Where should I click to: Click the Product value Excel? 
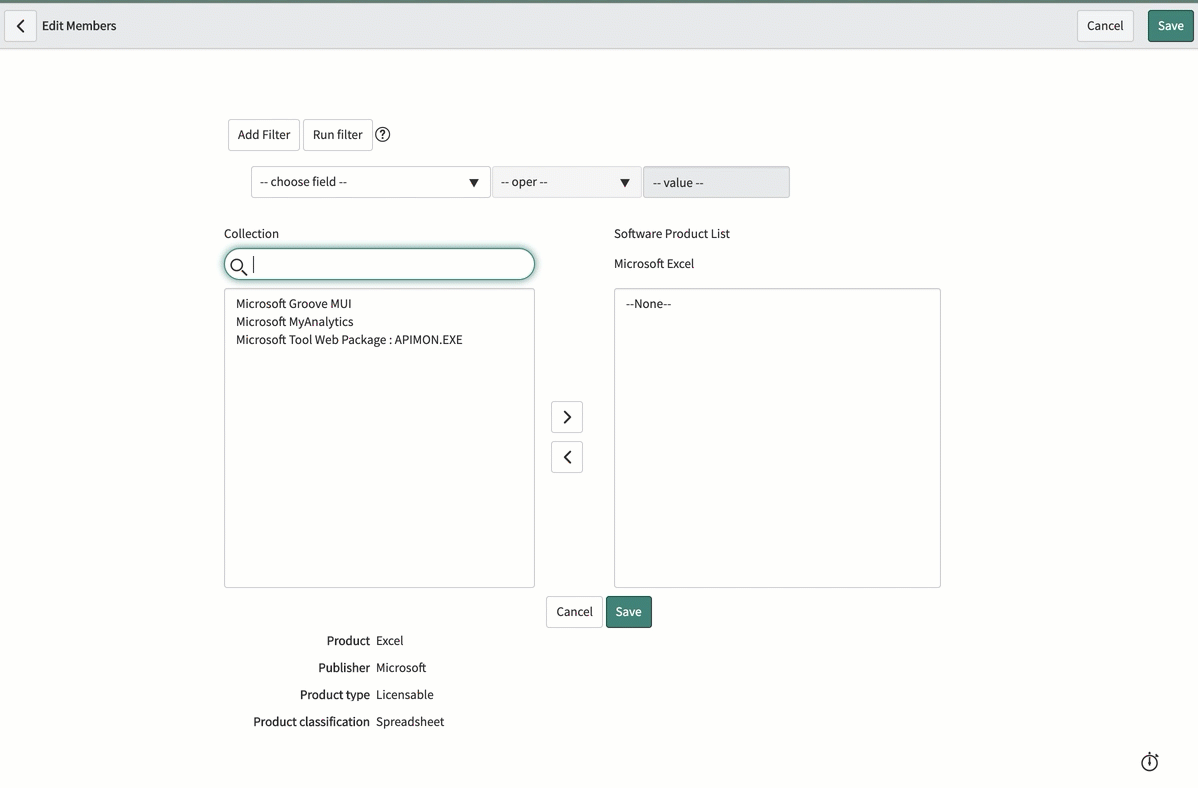pos(390,640)
